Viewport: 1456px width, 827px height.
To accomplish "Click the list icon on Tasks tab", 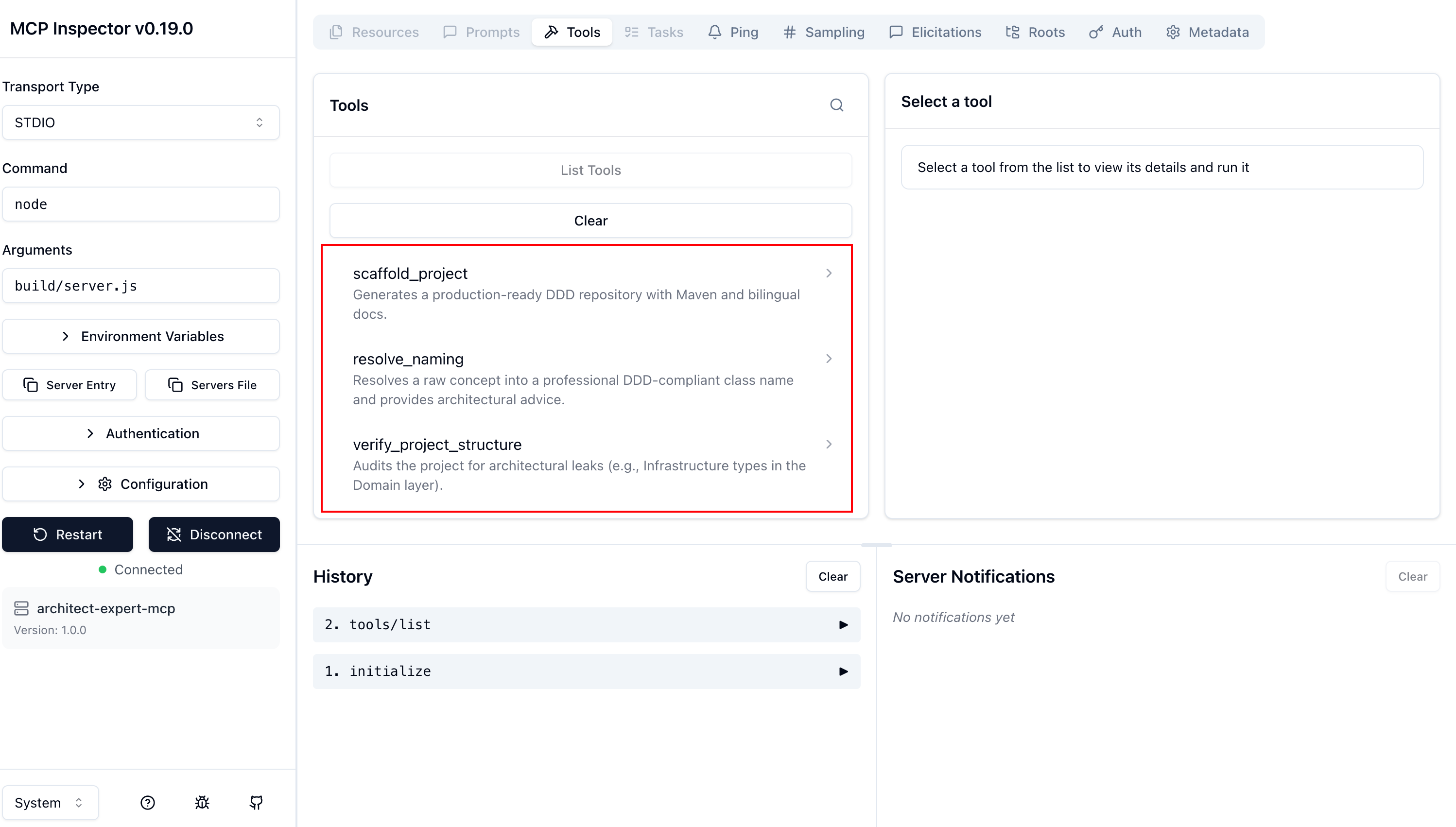I will [632, 33].
